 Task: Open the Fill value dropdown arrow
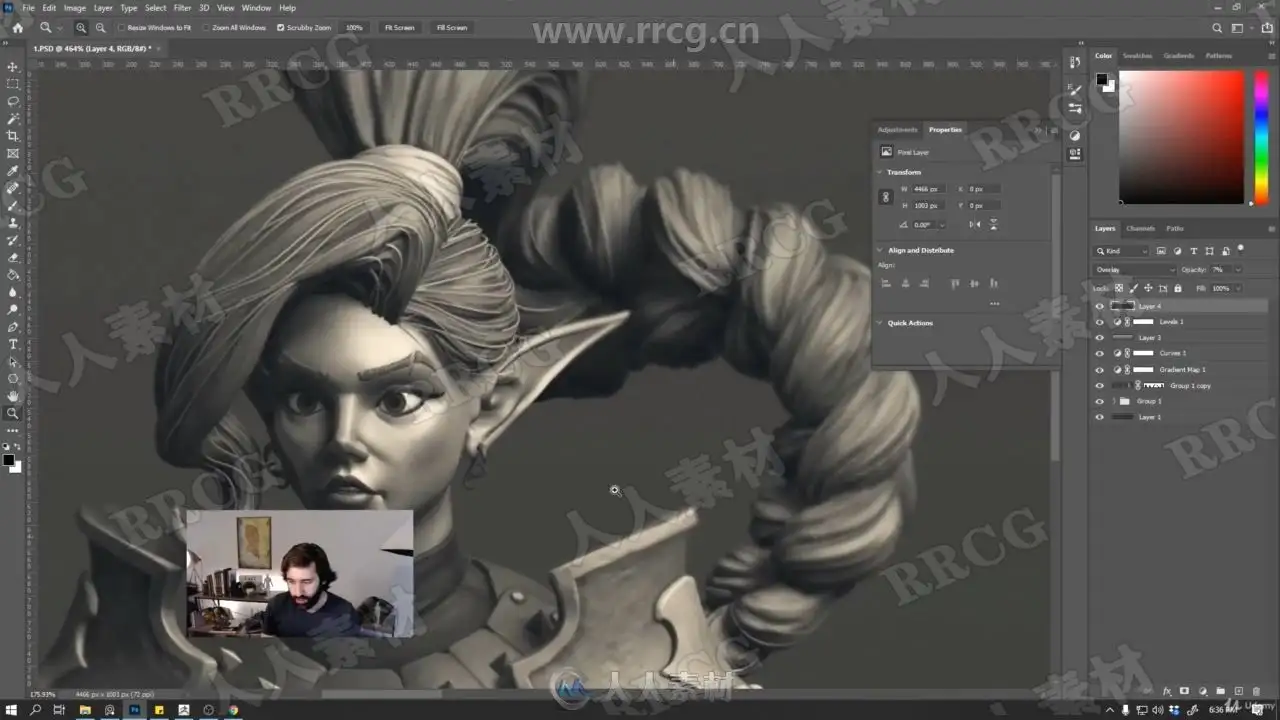point(1237,288)
